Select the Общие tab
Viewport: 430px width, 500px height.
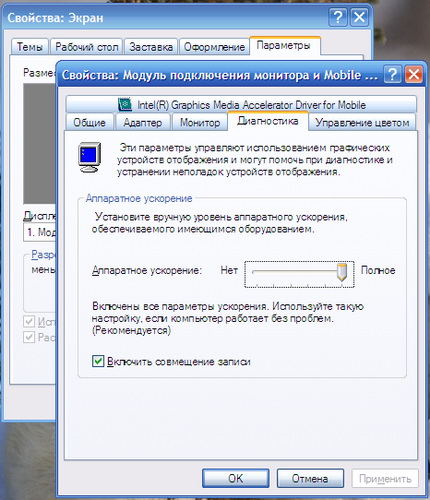point(89,122)
